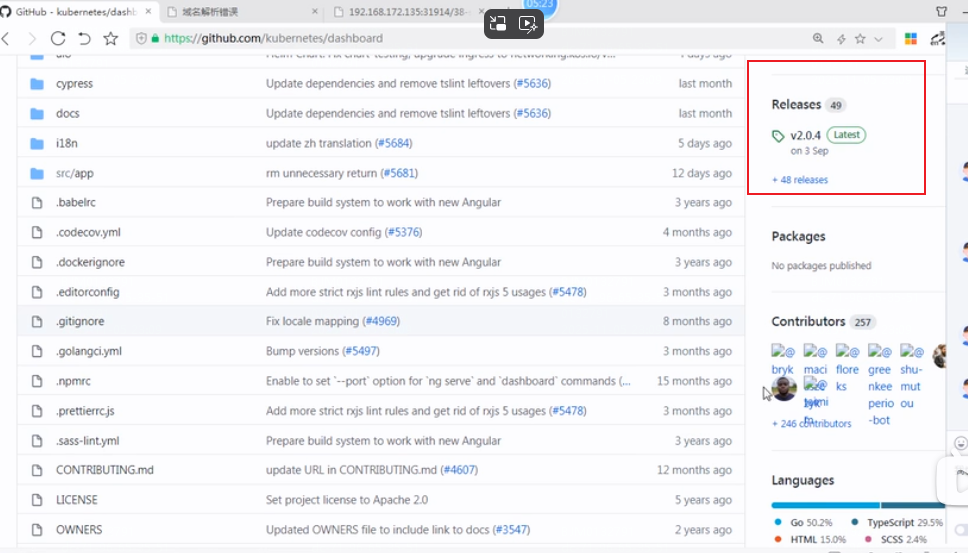Open the docs folder icon
968x553 pixels.
pyautogui.click(x=37, y=114)
